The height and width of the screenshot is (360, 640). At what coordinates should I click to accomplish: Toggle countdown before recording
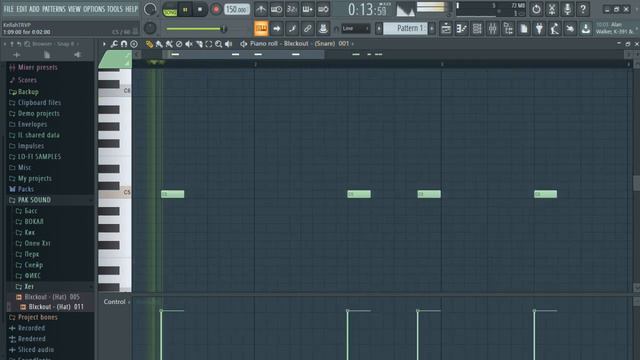coord(292,9)
